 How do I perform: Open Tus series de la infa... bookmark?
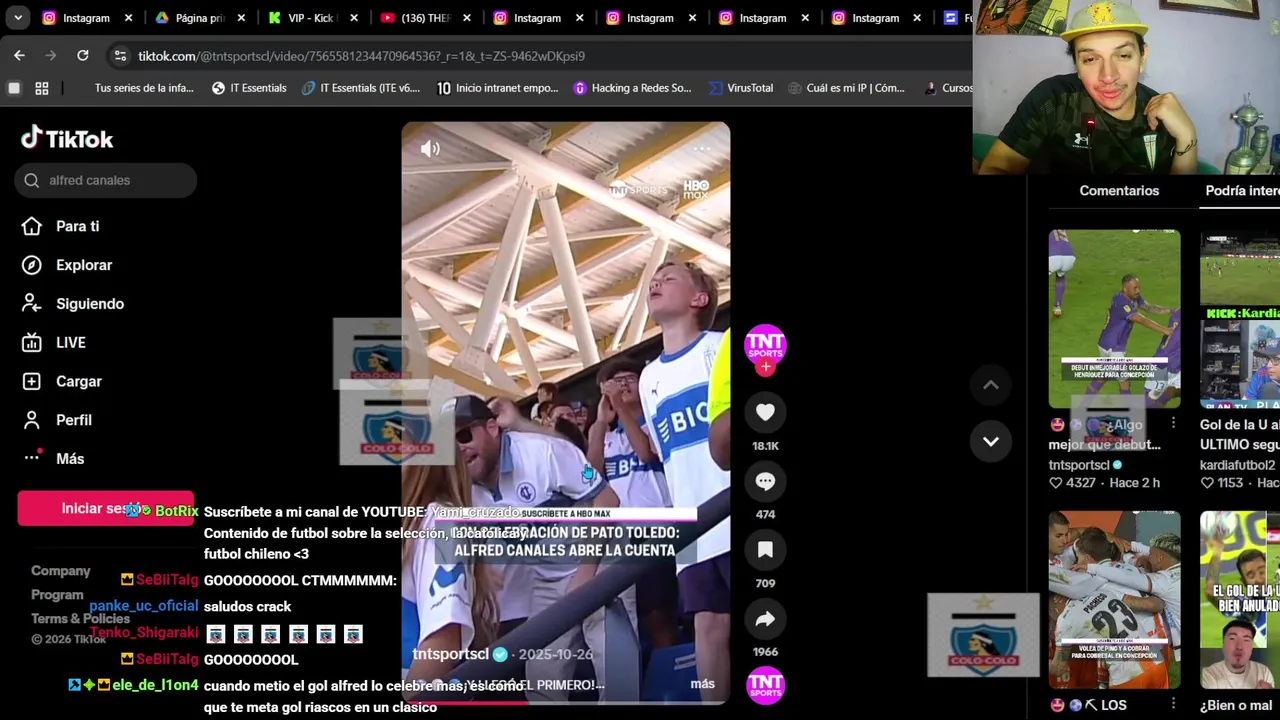pyautogui.click(x=144, y=88)
